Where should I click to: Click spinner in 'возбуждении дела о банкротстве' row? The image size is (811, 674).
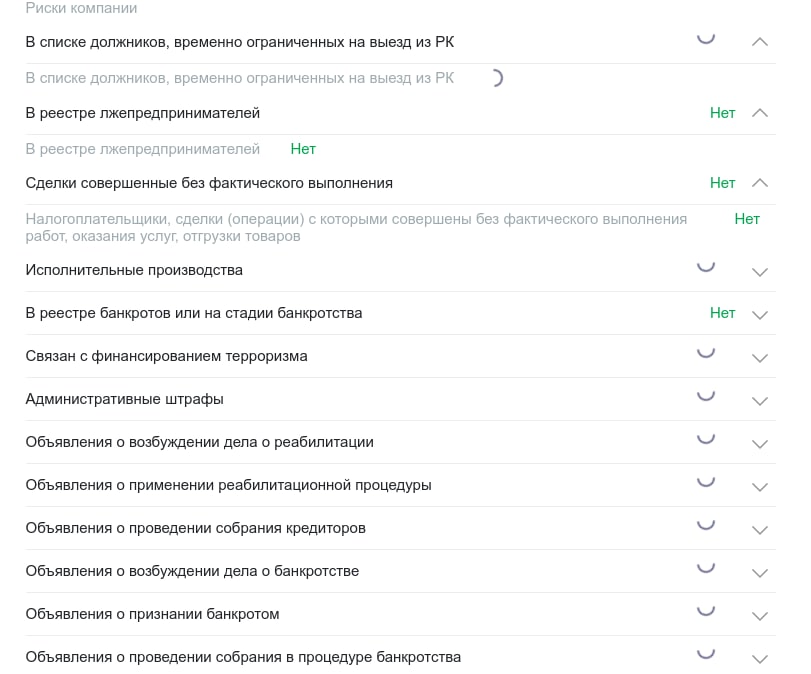pos(706,567)
